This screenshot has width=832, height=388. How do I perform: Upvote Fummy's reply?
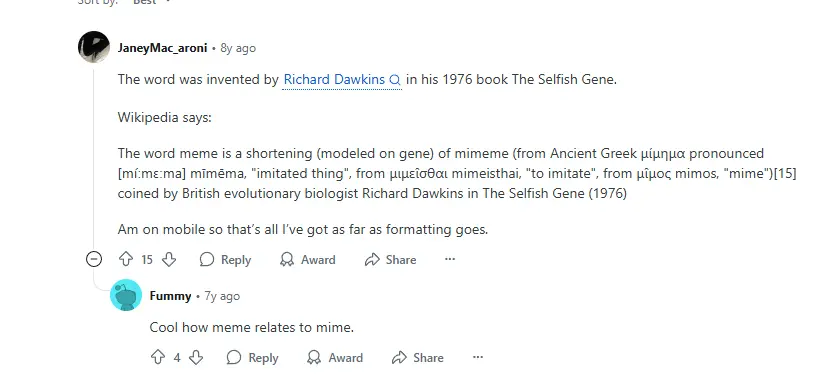point(158,357)
